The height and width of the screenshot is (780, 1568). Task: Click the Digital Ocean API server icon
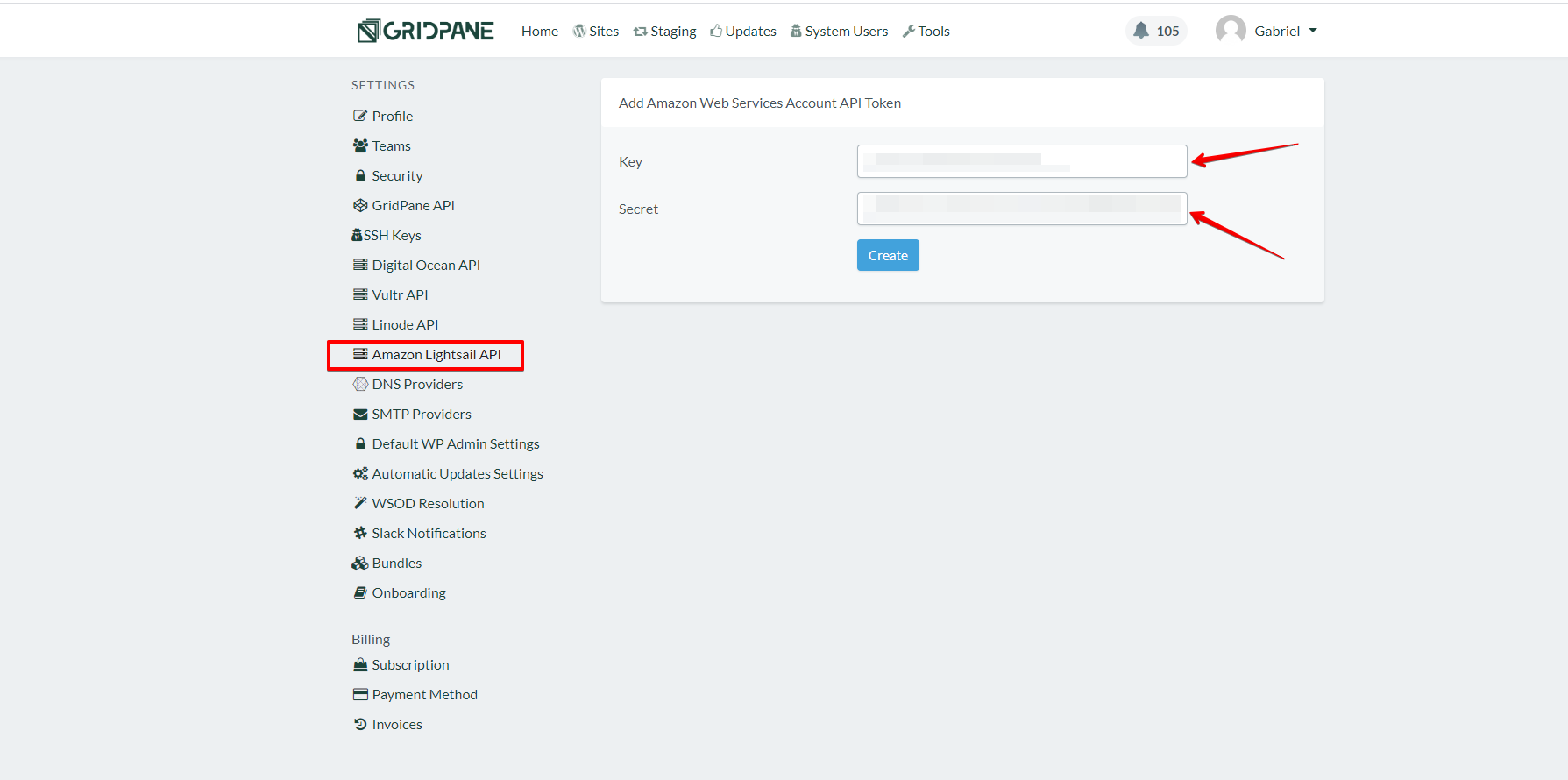360,265
